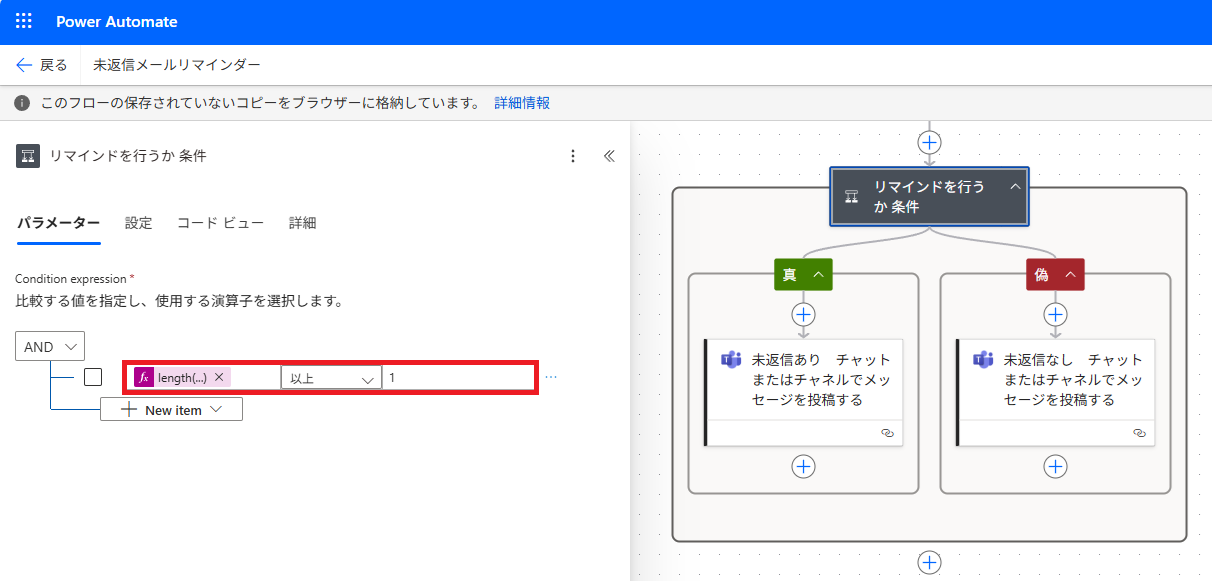Click the fx icon on the length expression
The width and height of the screenshot is (1212, 581).
pos(146,377)
